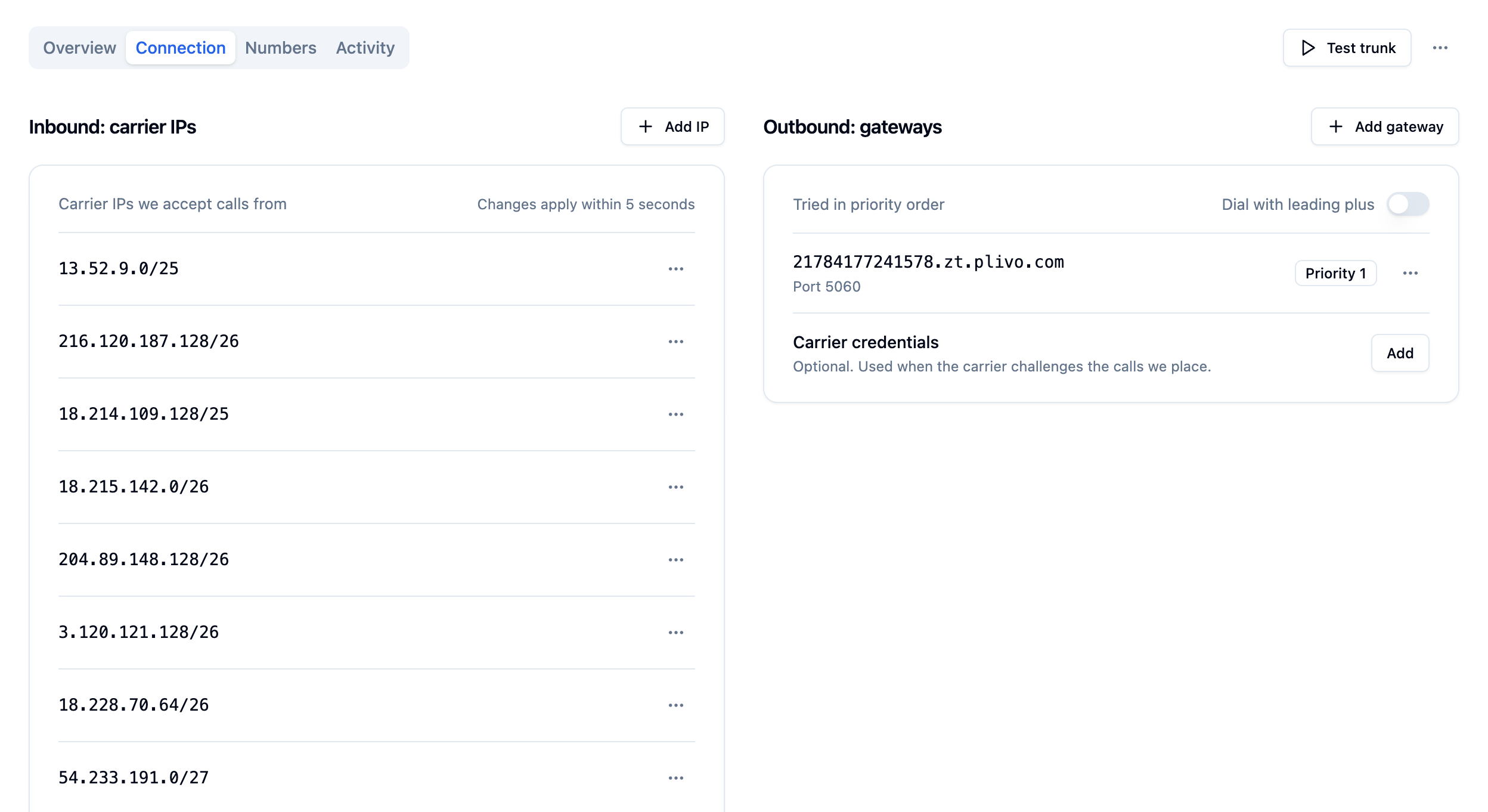Open the more options menu beside Test trunk
This screenshot has height=812, width=1488.
tap(1440, 48)
